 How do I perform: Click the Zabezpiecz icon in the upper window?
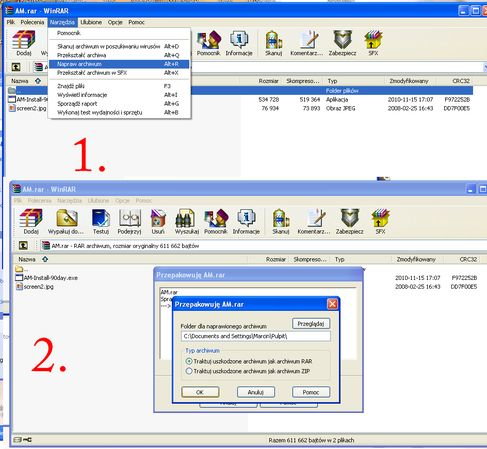pyautogui.click(x=342, y=43)
